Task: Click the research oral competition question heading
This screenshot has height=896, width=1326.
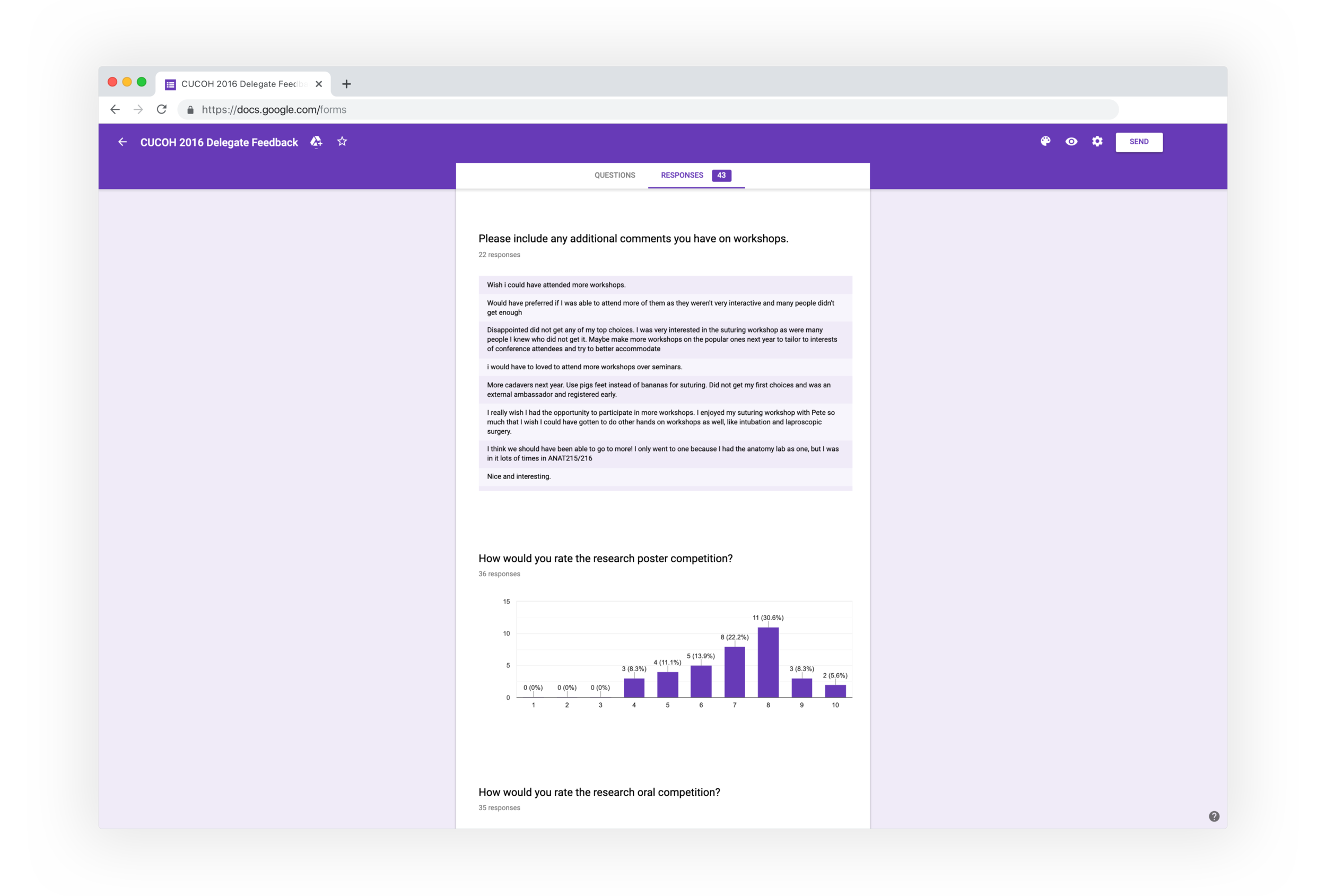Action: [599, 792]
